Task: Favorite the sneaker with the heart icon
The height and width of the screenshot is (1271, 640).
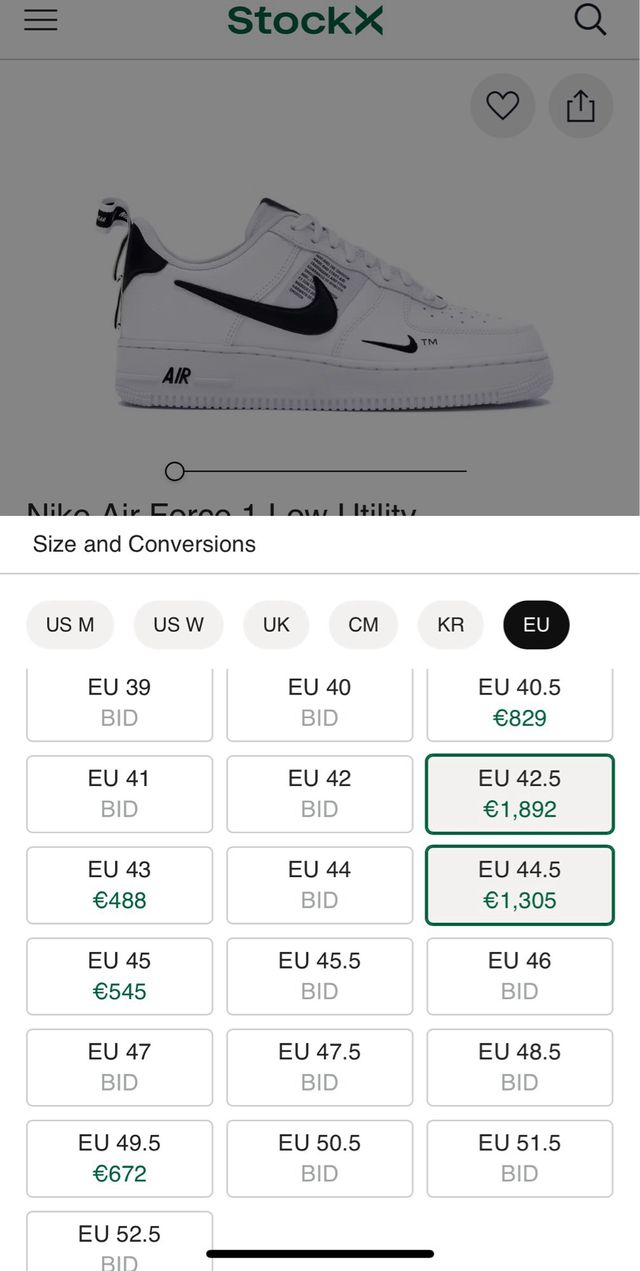Action: coord(502,105)
